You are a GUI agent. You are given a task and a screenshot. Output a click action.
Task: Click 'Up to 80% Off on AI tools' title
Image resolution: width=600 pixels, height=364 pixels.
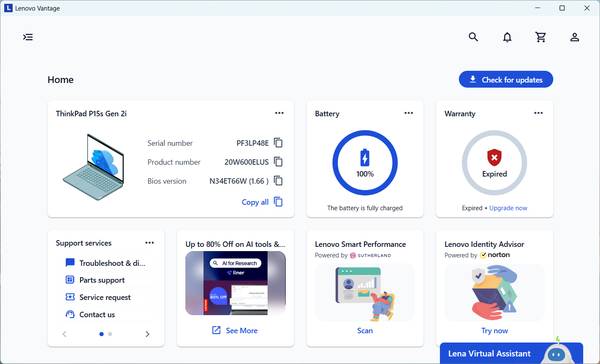[235, 244]
